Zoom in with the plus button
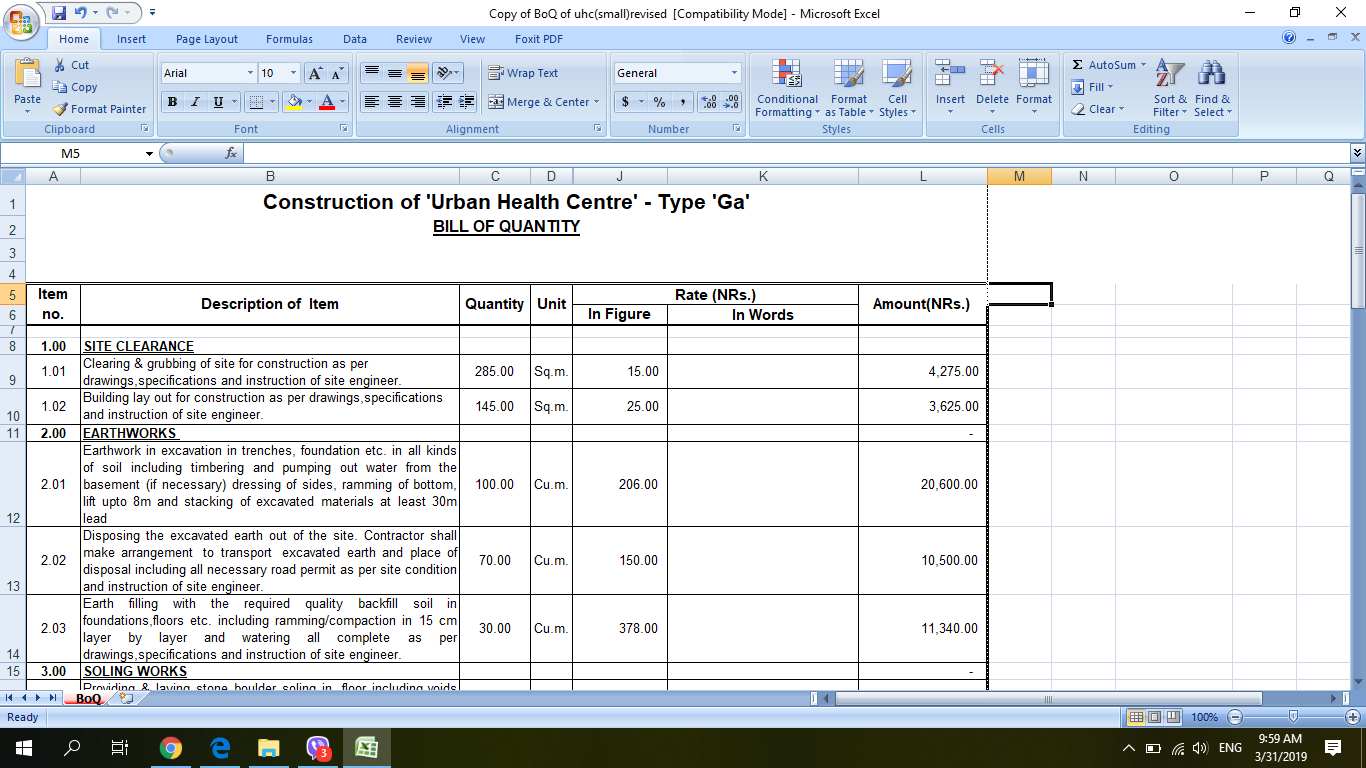Viewport: 1366px width, 768px height. 1353,717
